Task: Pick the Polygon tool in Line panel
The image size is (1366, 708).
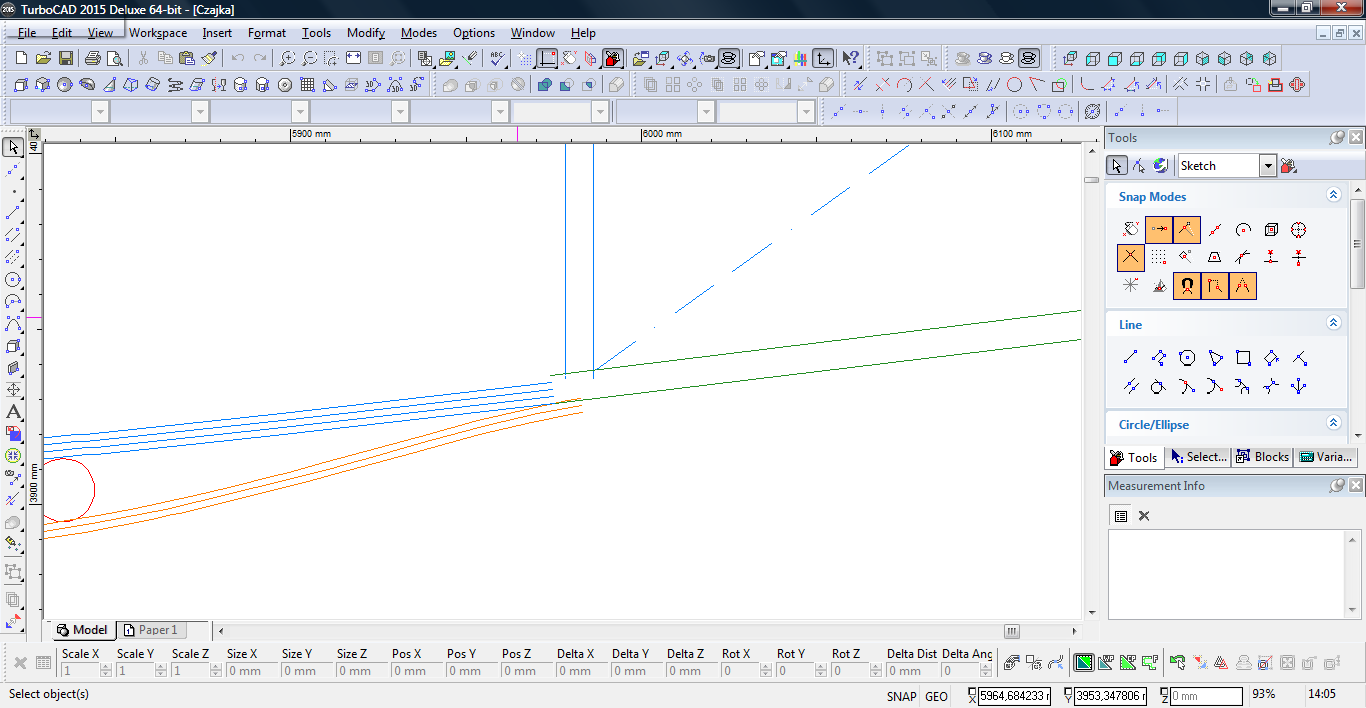Action: pos(1187,358)
